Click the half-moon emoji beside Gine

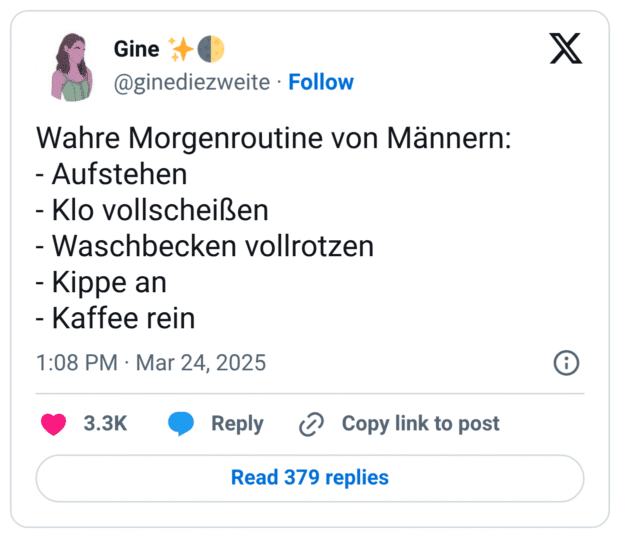210,49
